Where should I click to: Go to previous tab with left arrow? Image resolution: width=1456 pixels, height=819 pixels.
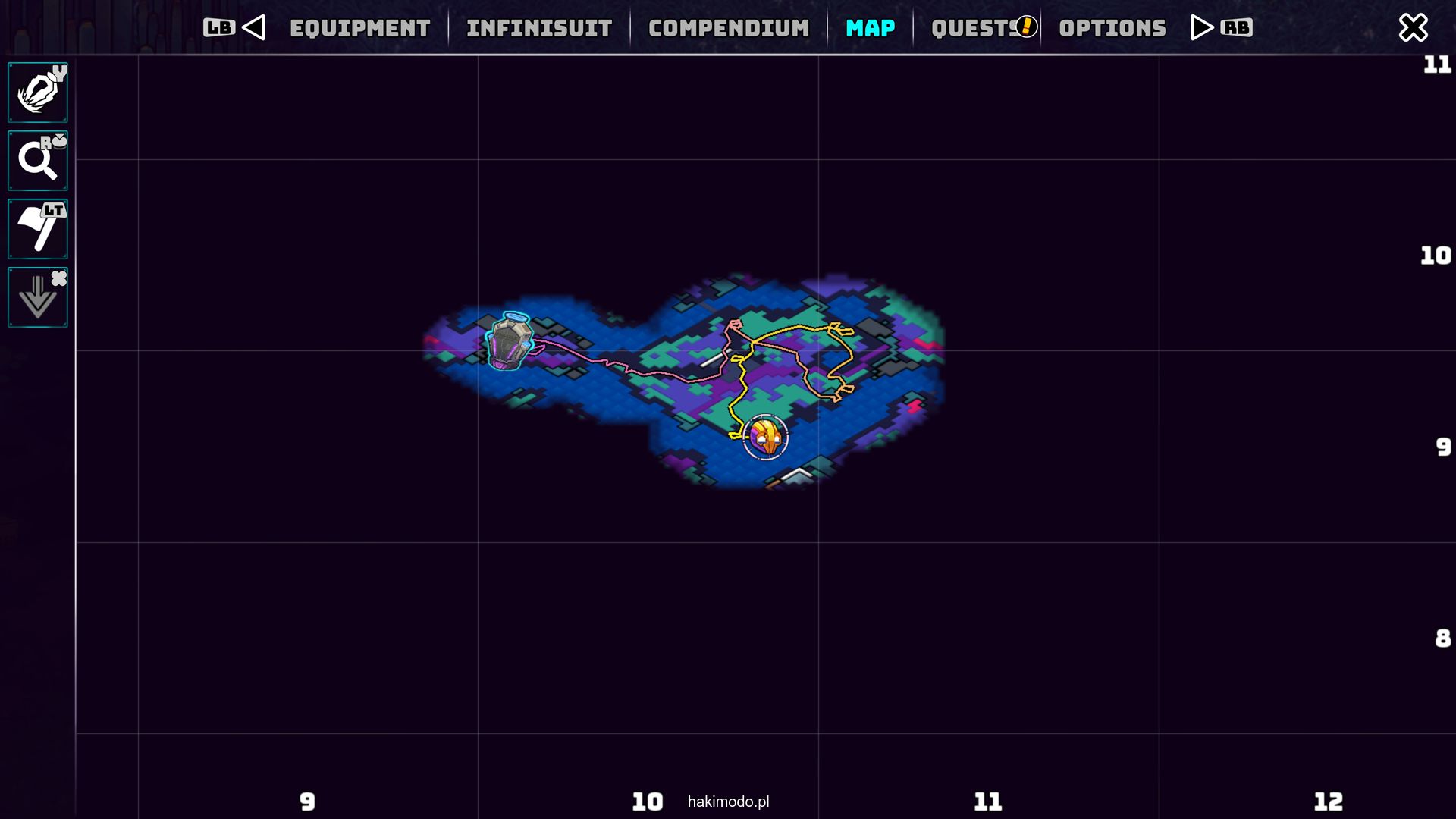coord(253,28)
